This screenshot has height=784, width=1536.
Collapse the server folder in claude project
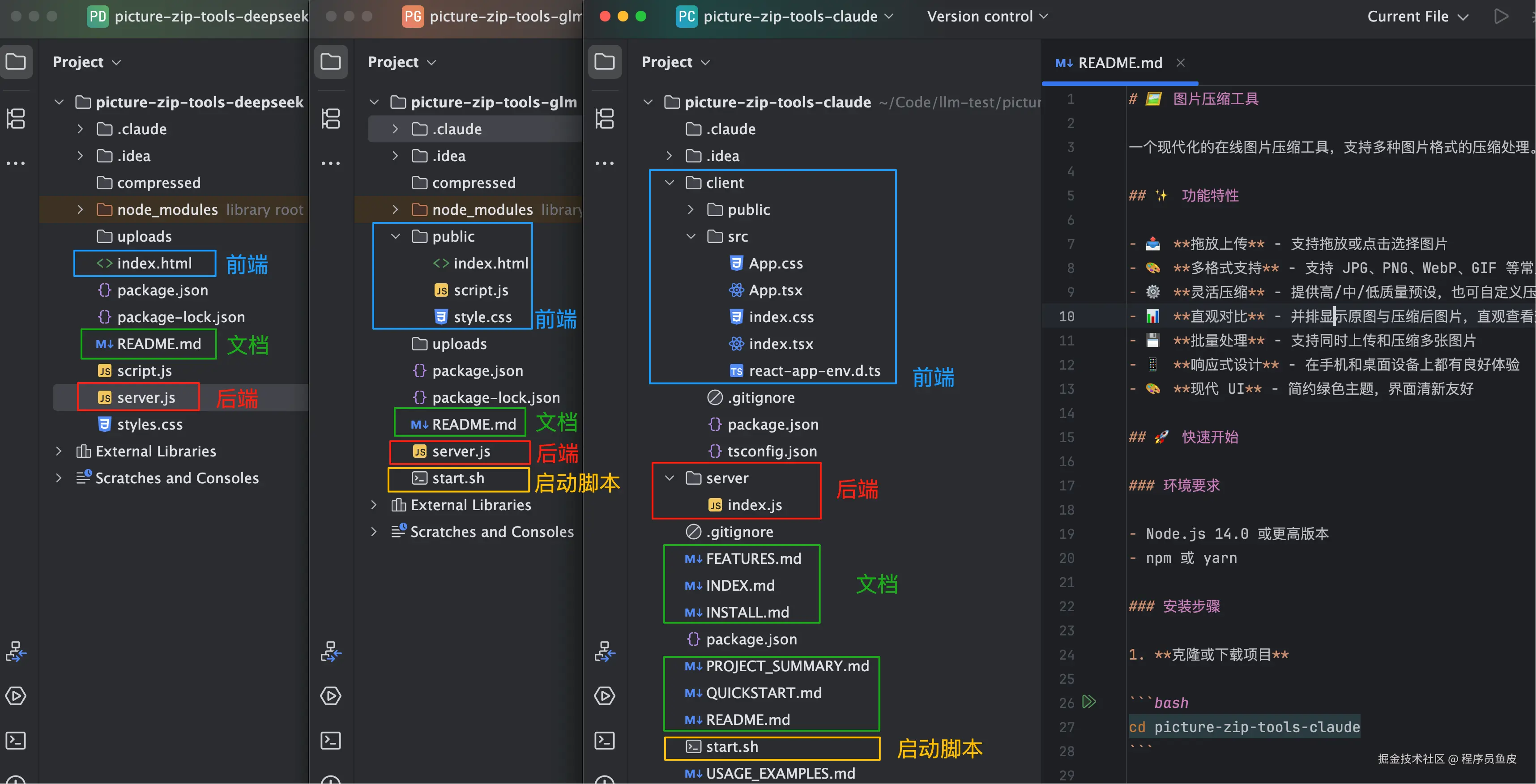670,478
